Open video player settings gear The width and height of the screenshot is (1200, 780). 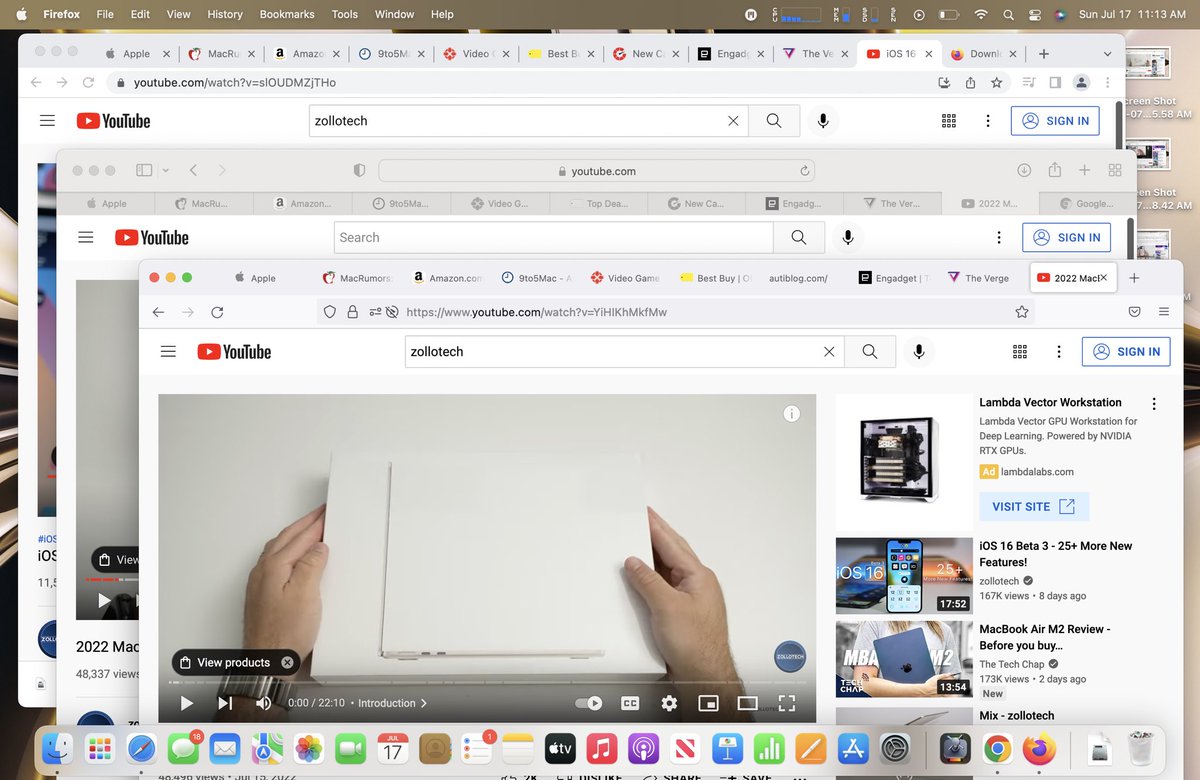670,703
